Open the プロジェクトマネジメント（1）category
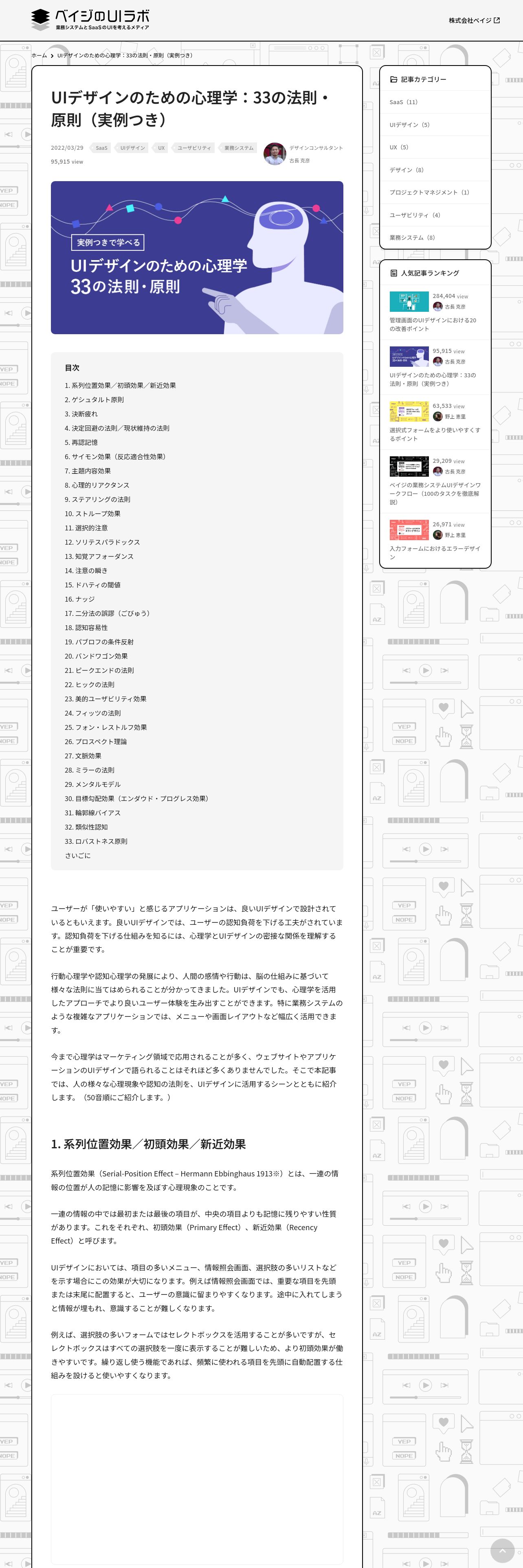 point(435,193)
